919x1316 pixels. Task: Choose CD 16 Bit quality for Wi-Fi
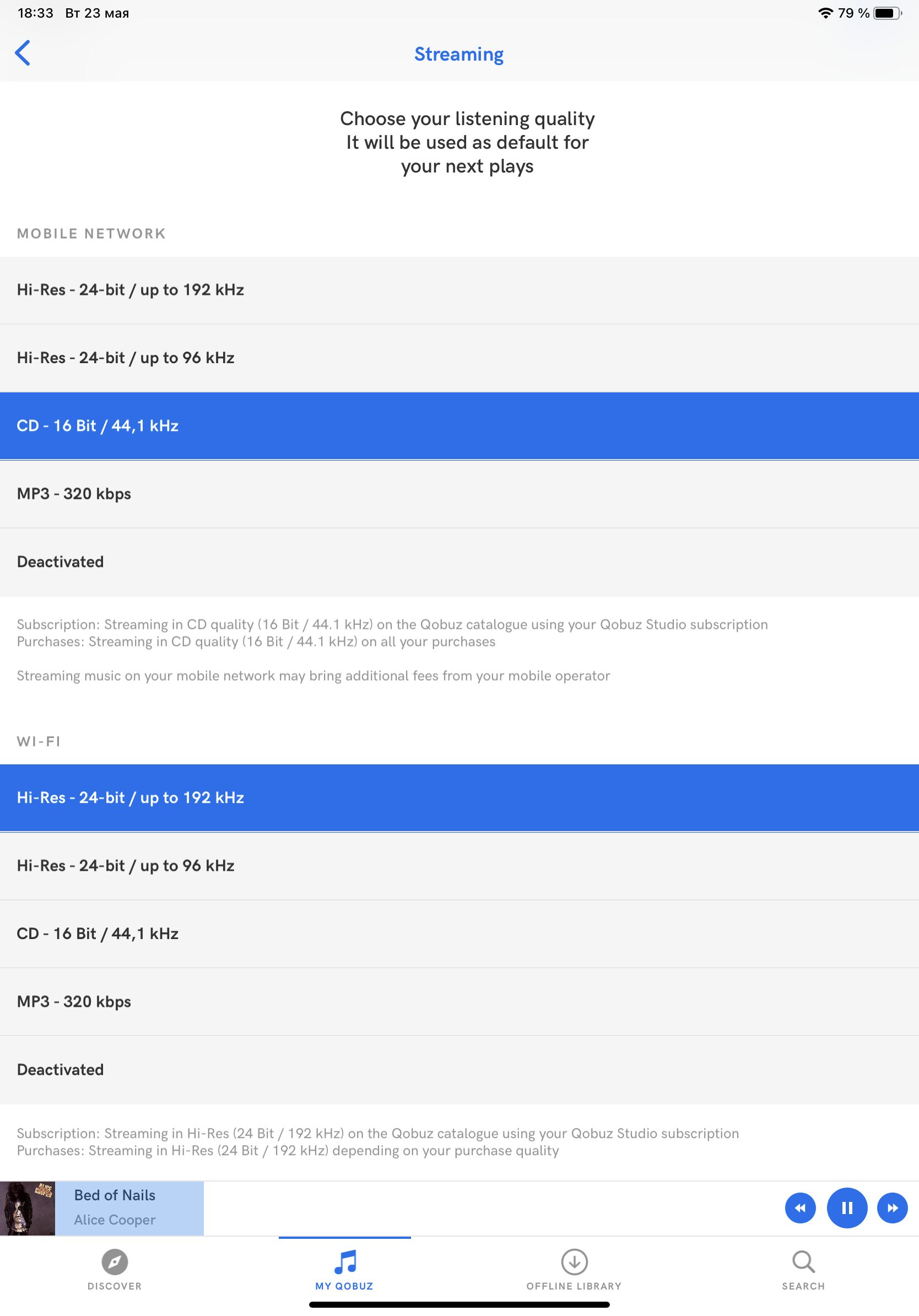tap(459, 934)
